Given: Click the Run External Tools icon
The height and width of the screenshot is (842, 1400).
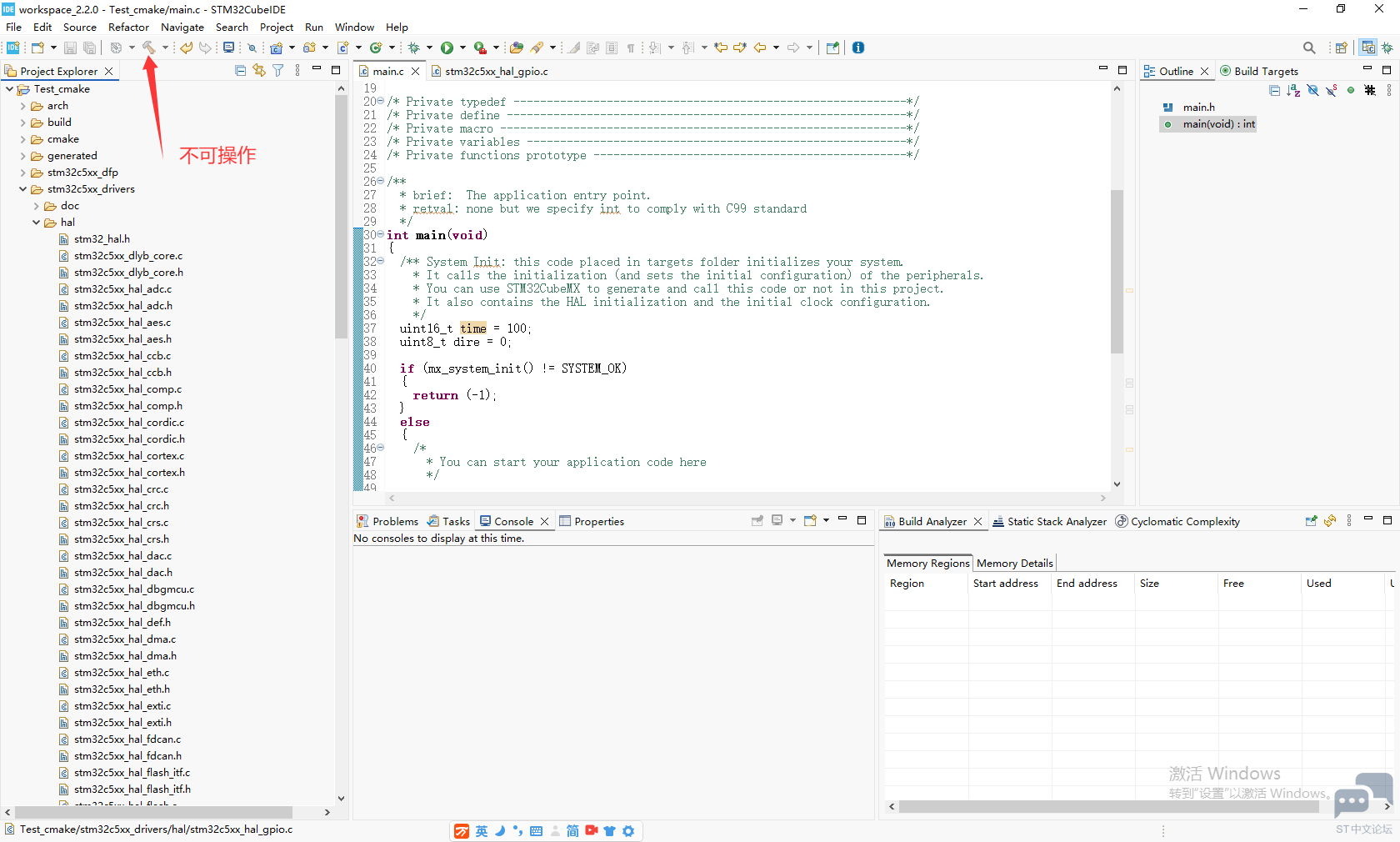Looking at the screenshot, I should tap(480, 48).
